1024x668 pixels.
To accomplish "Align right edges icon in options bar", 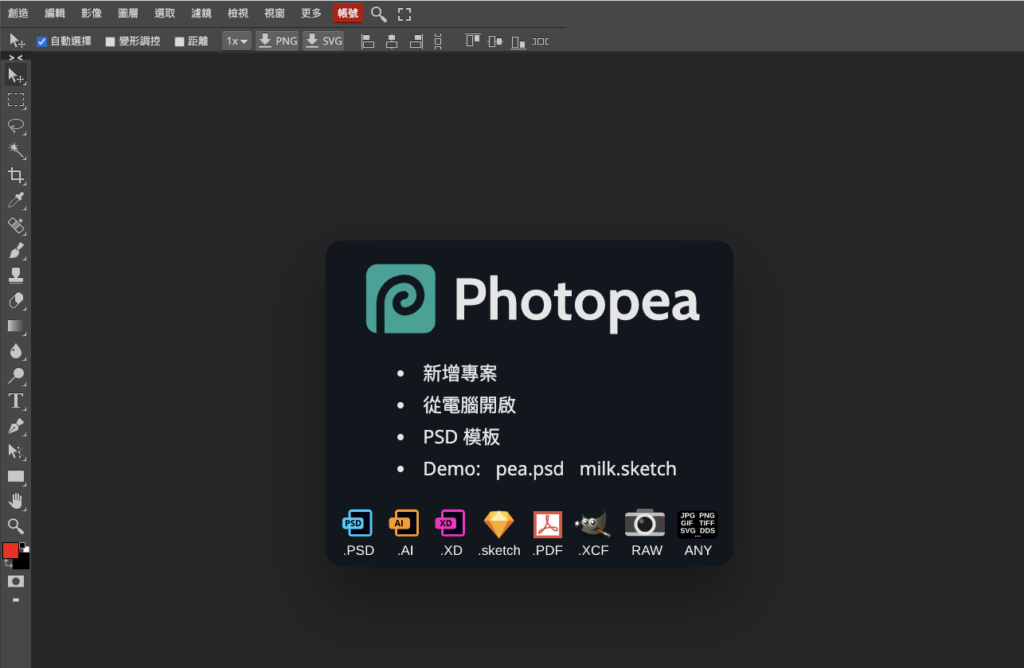I will click(x=416, y=41).
